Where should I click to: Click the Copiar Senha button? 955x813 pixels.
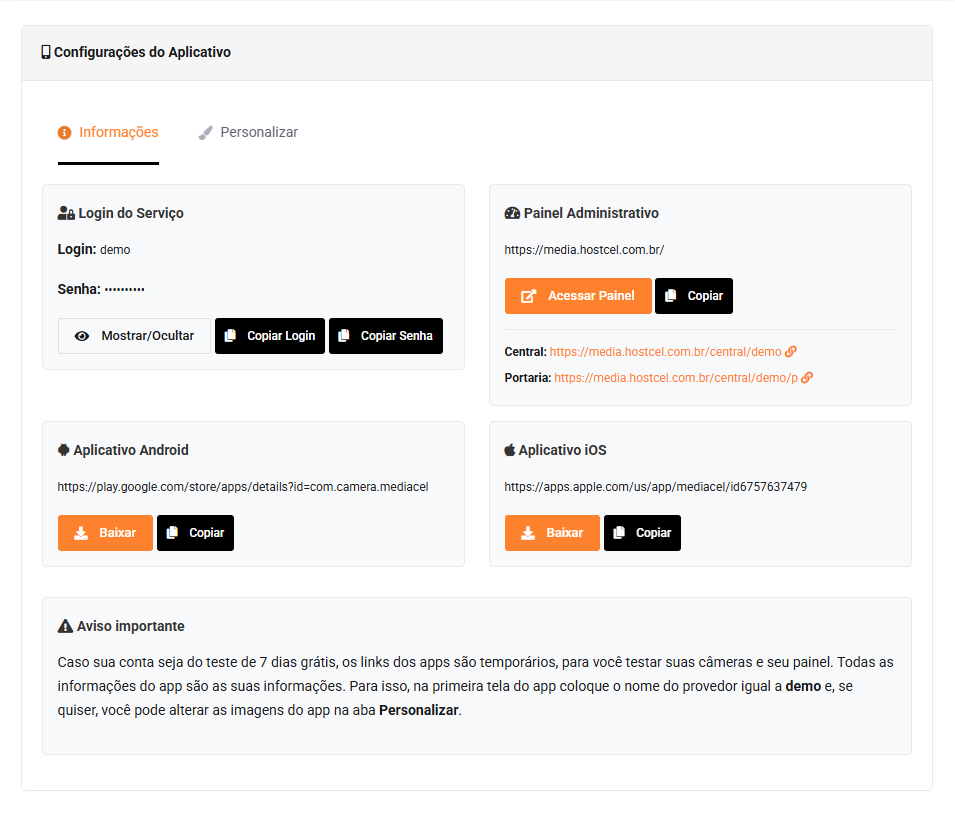386,336
